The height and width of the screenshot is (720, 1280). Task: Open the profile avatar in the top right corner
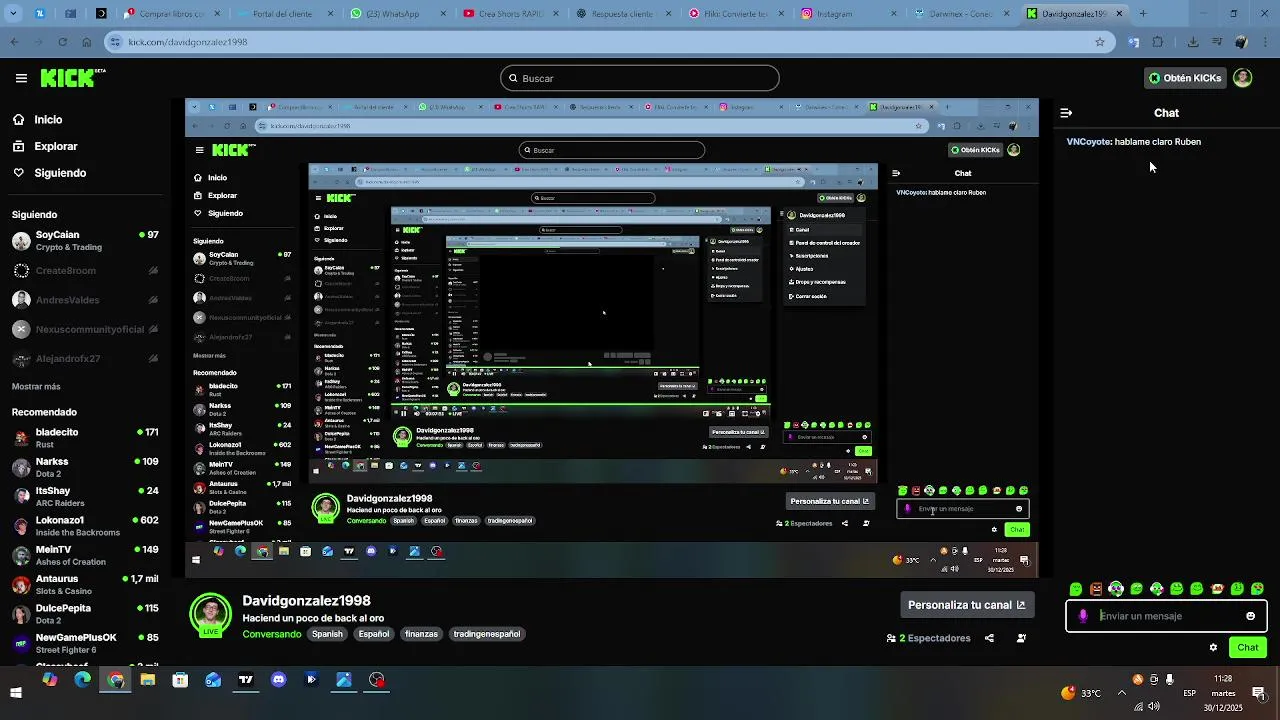coord(1242,78)
